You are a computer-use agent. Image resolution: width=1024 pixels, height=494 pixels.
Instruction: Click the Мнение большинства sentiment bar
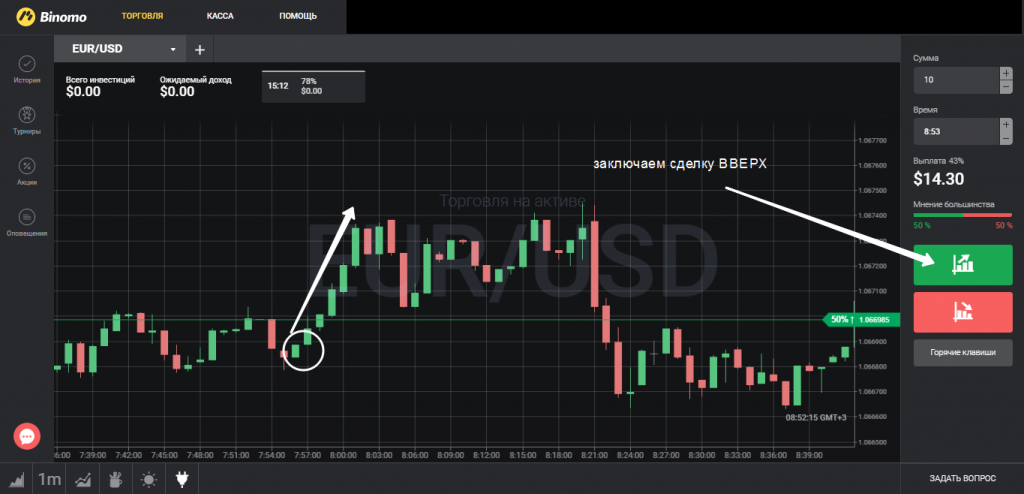point(963,214)
